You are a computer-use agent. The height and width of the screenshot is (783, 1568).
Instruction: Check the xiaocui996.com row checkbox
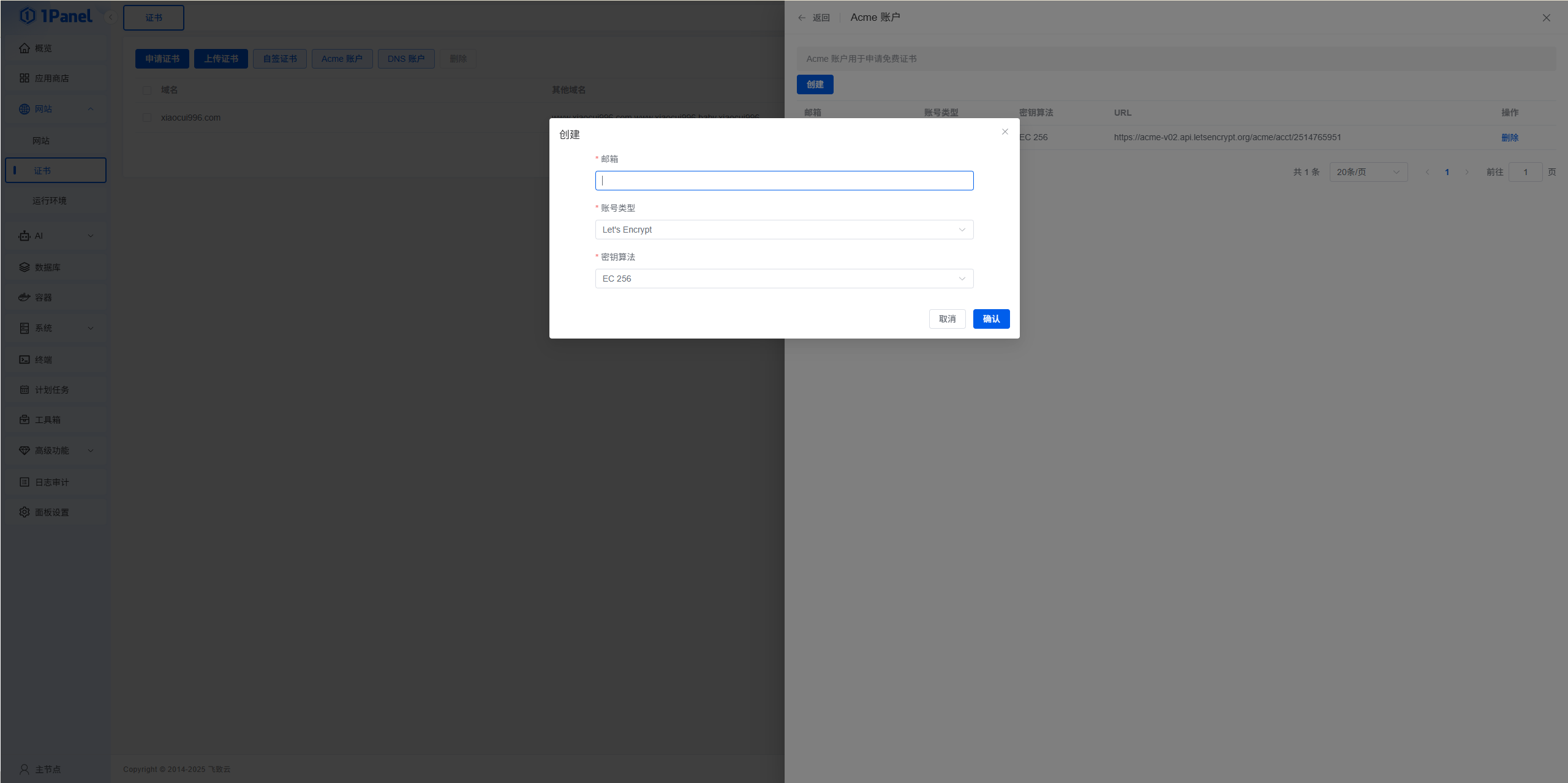(x=147, y=118)
